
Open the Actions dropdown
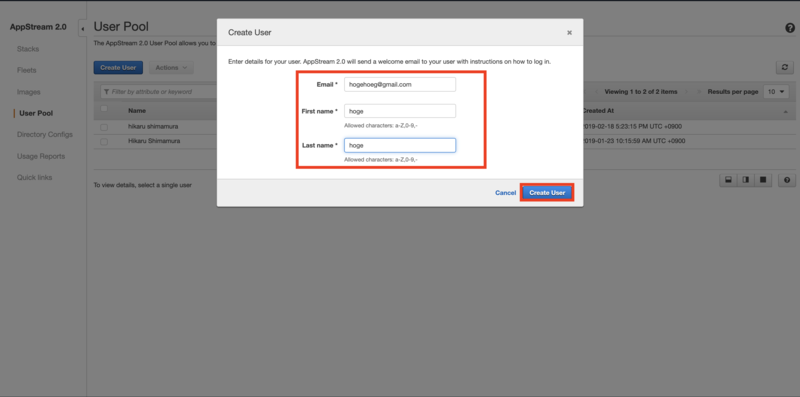tap(171, 67)
